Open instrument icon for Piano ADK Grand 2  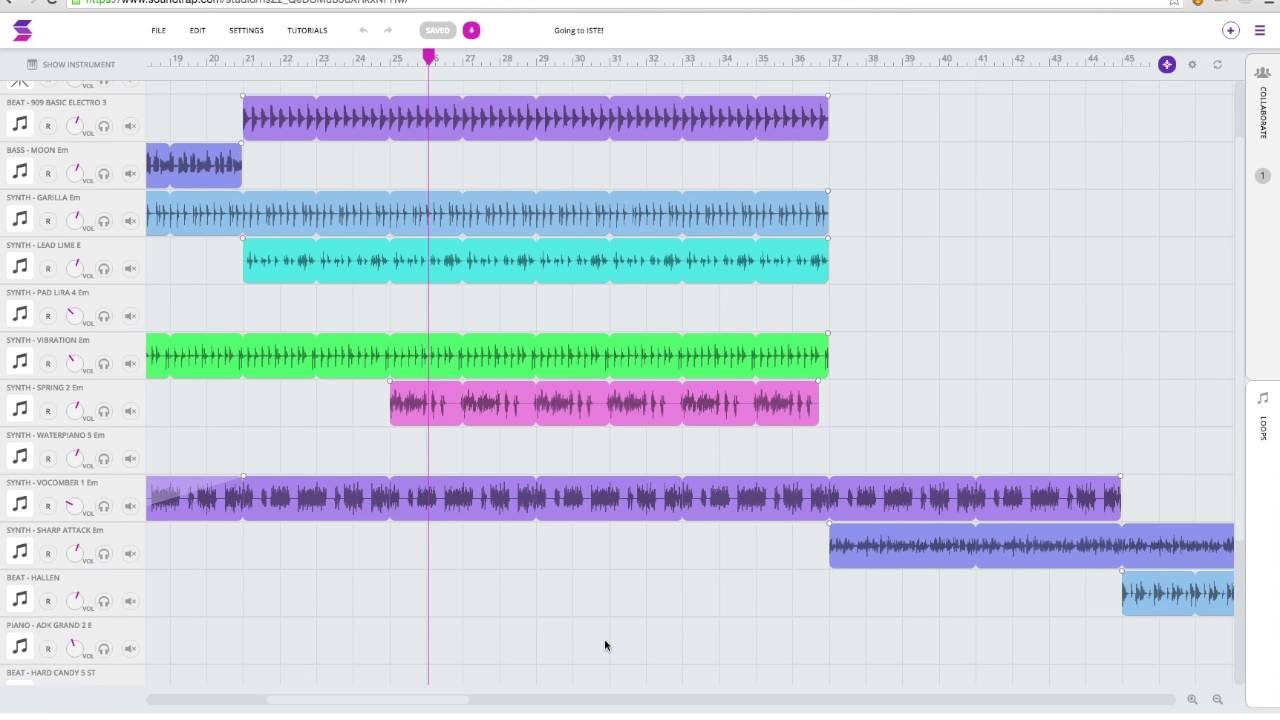point(19,647)
